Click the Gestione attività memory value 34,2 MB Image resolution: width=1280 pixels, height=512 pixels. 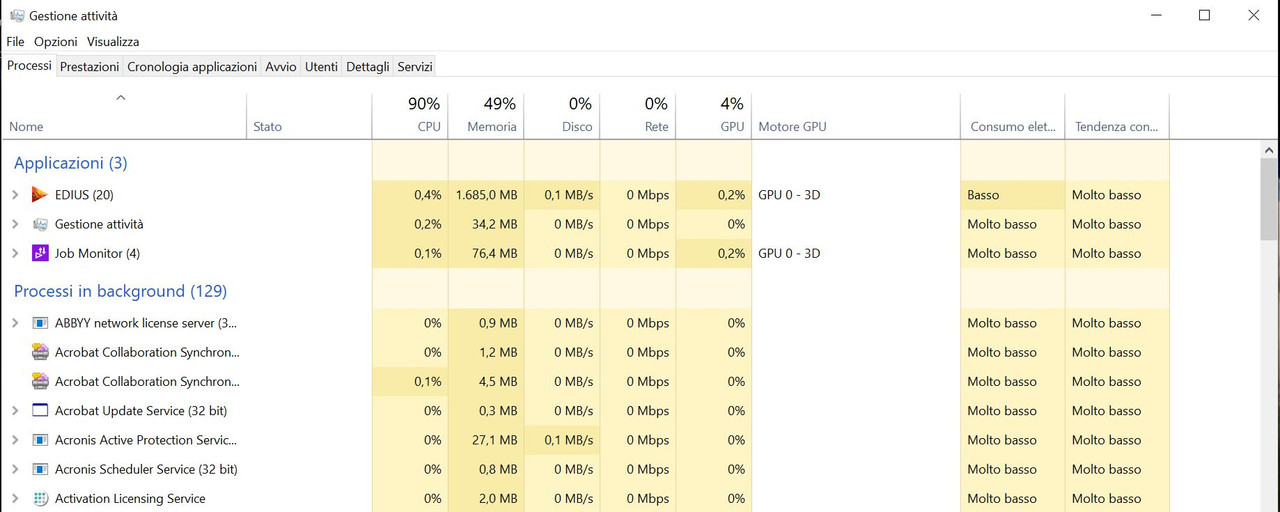[486, 224]
